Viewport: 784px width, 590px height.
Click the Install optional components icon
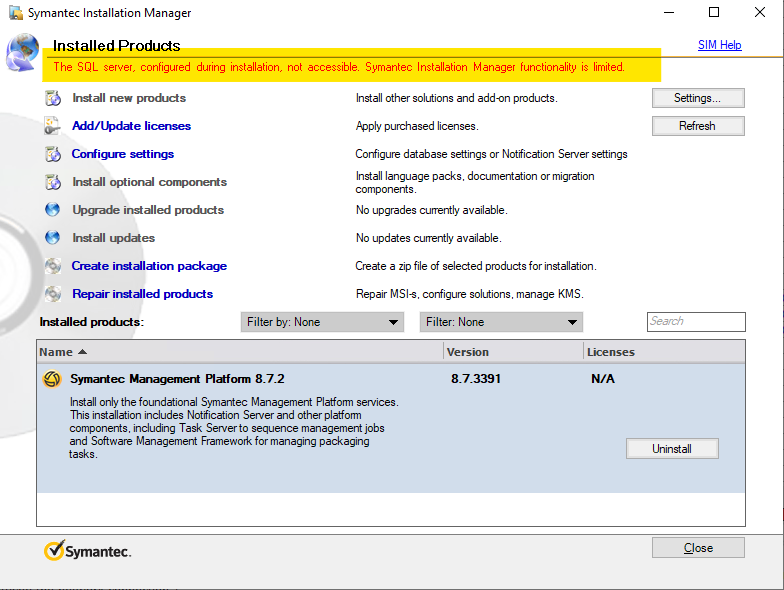pyautogui.click(x=53, y=182)
